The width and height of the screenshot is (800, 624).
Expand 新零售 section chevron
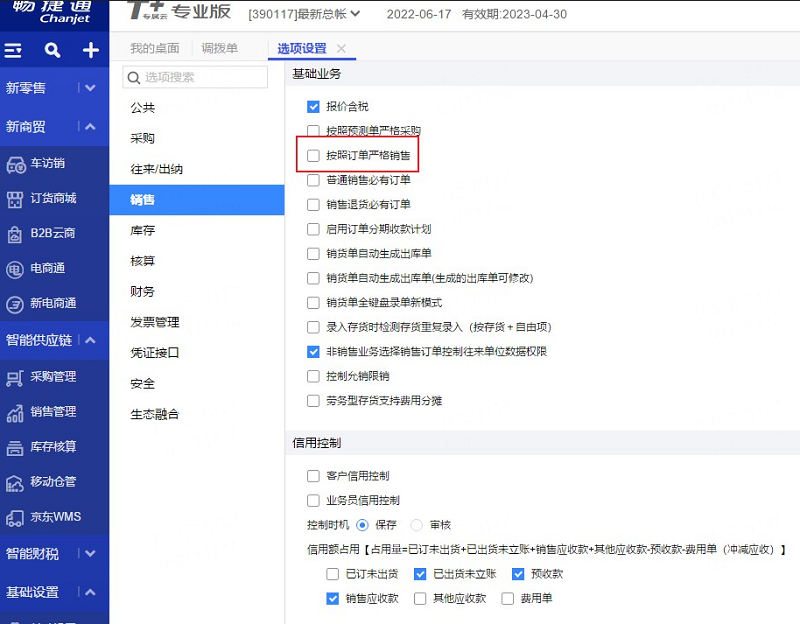coord(90,88)
